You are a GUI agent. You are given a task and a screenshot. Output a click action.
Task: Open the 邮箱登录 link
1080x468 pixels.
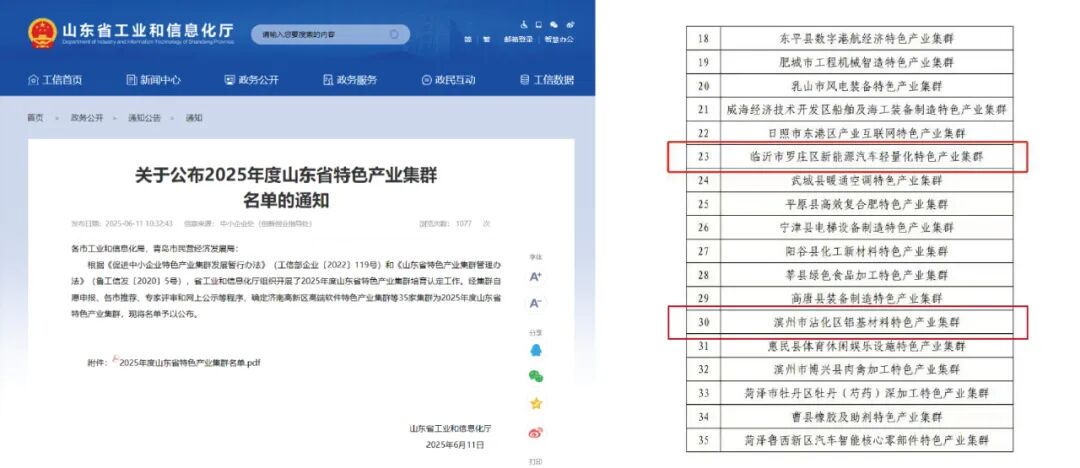(518, 40)
